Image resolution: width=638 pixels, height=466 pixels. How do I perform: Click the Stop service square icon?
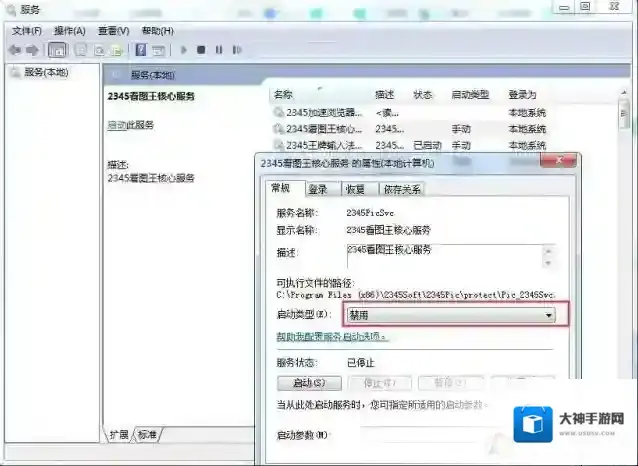(201, 50)
